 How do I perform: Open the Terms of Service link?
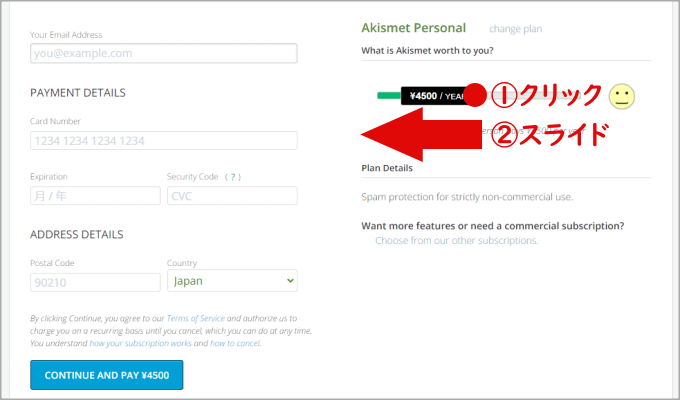pyautogui.click(x=196, y=317)
